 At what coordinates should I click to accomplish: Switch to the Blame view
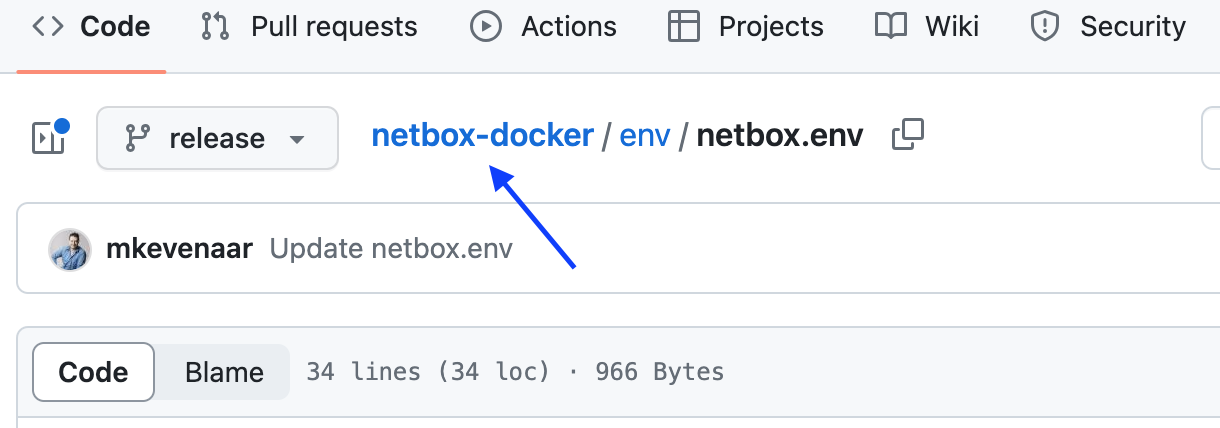pos(224,373)
